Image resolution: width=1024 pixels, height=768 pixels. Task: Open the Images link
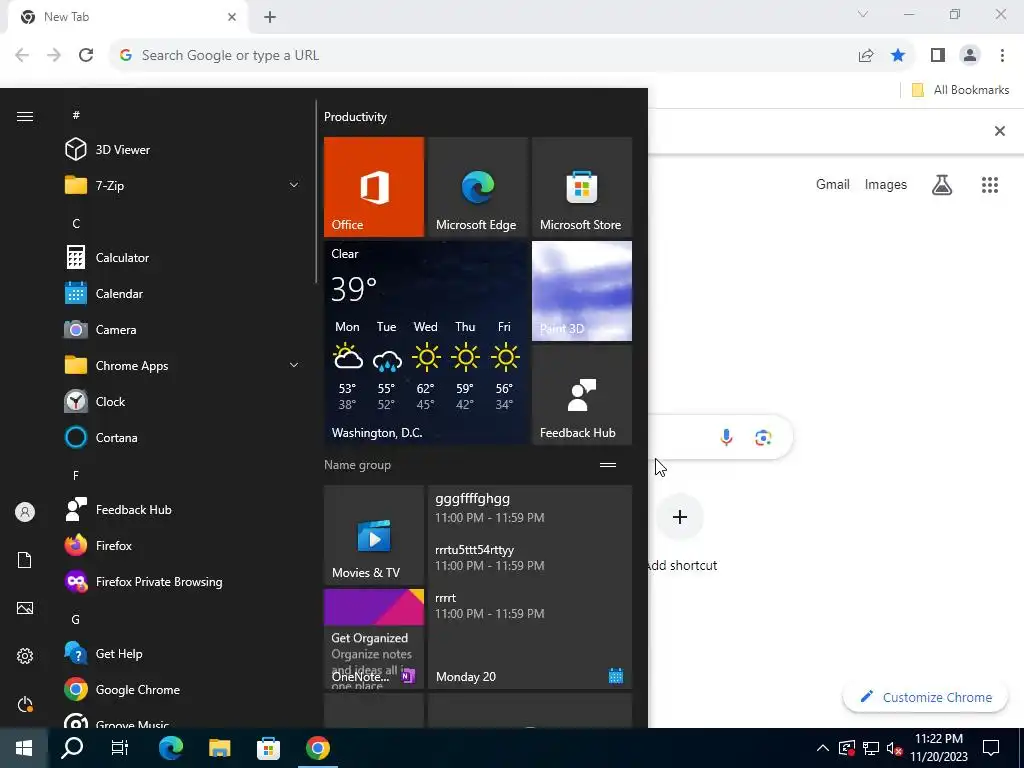[x=886, y=185]
